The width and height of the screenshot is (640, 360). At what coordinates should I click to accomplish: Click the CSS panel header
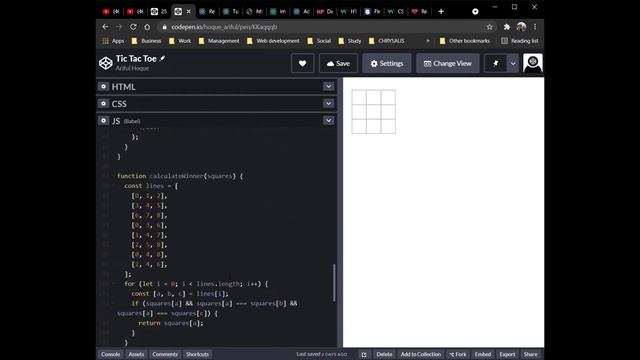pyautogui.click(x=216, y=104)
